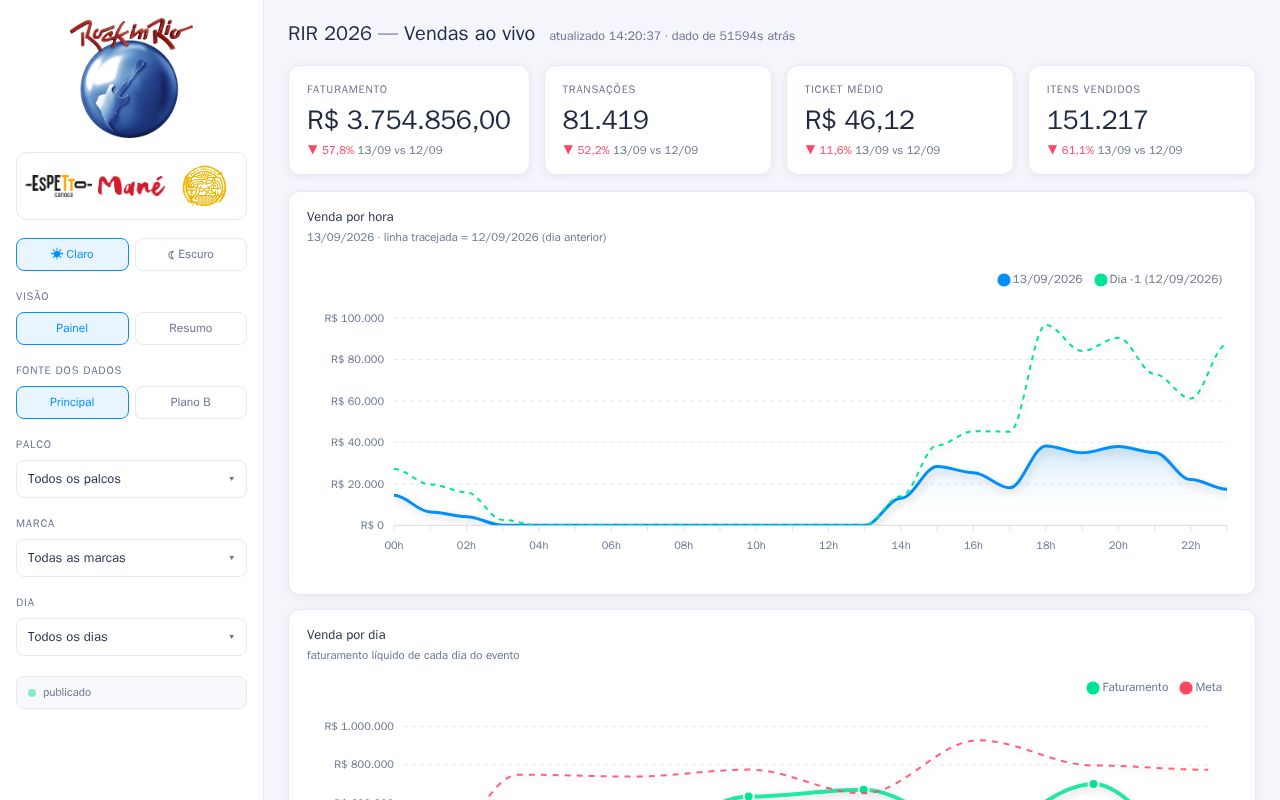Screen dimensions: 1280x800
Task: Click the R$ 60.000 axis label
Action: (357, 401)
